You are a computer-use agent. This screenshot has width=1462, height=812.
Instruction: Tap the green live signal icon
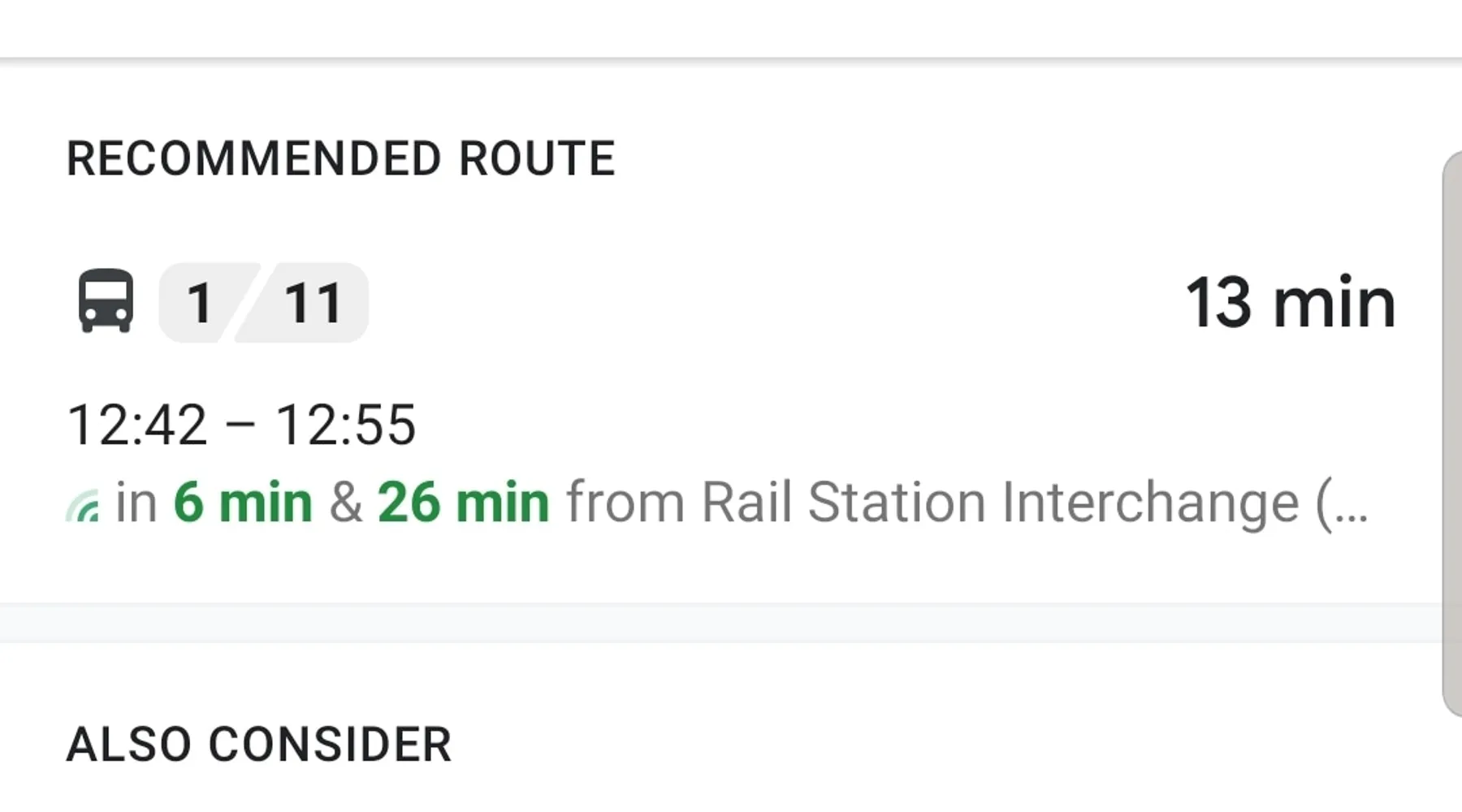click(83, 506)
